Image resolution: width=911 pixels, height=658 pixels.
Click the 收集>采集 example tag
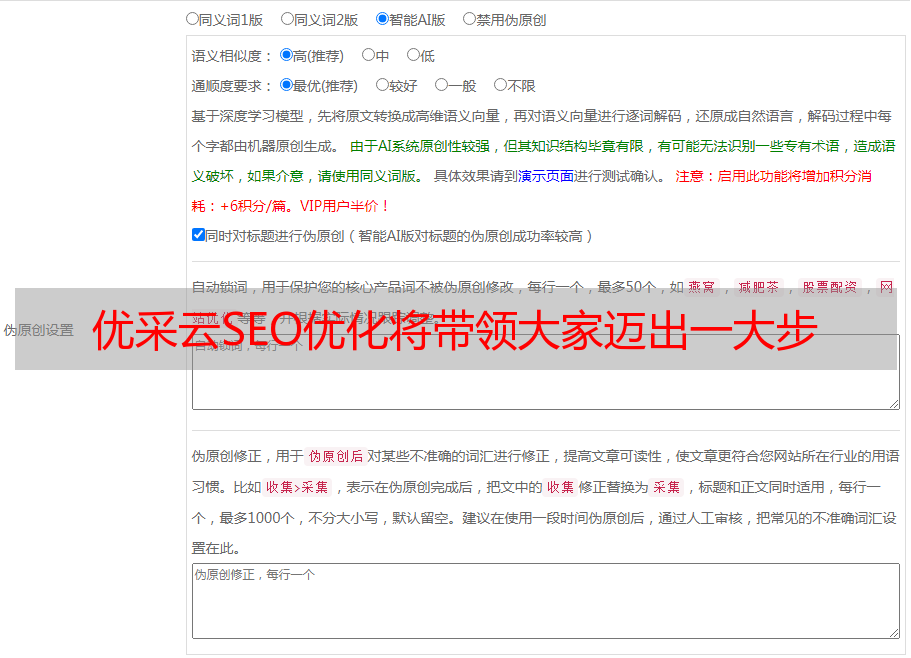click(297, 487)
